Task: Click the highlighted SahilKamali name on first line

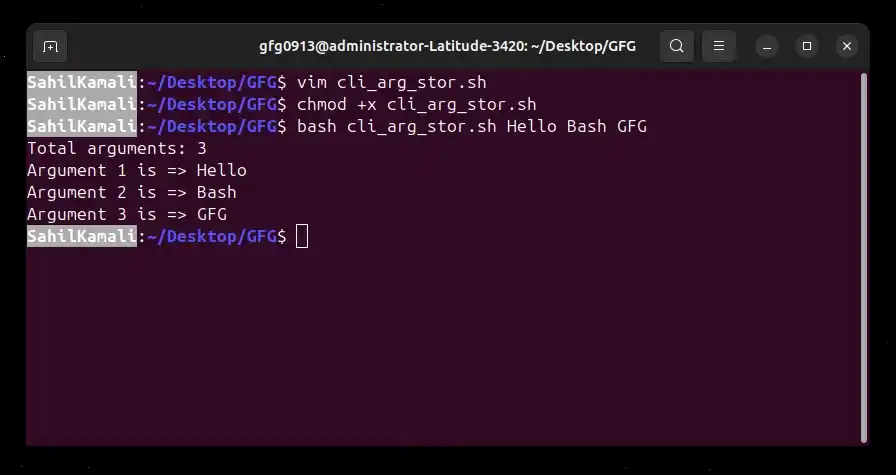Action: [x=82, y=82]
